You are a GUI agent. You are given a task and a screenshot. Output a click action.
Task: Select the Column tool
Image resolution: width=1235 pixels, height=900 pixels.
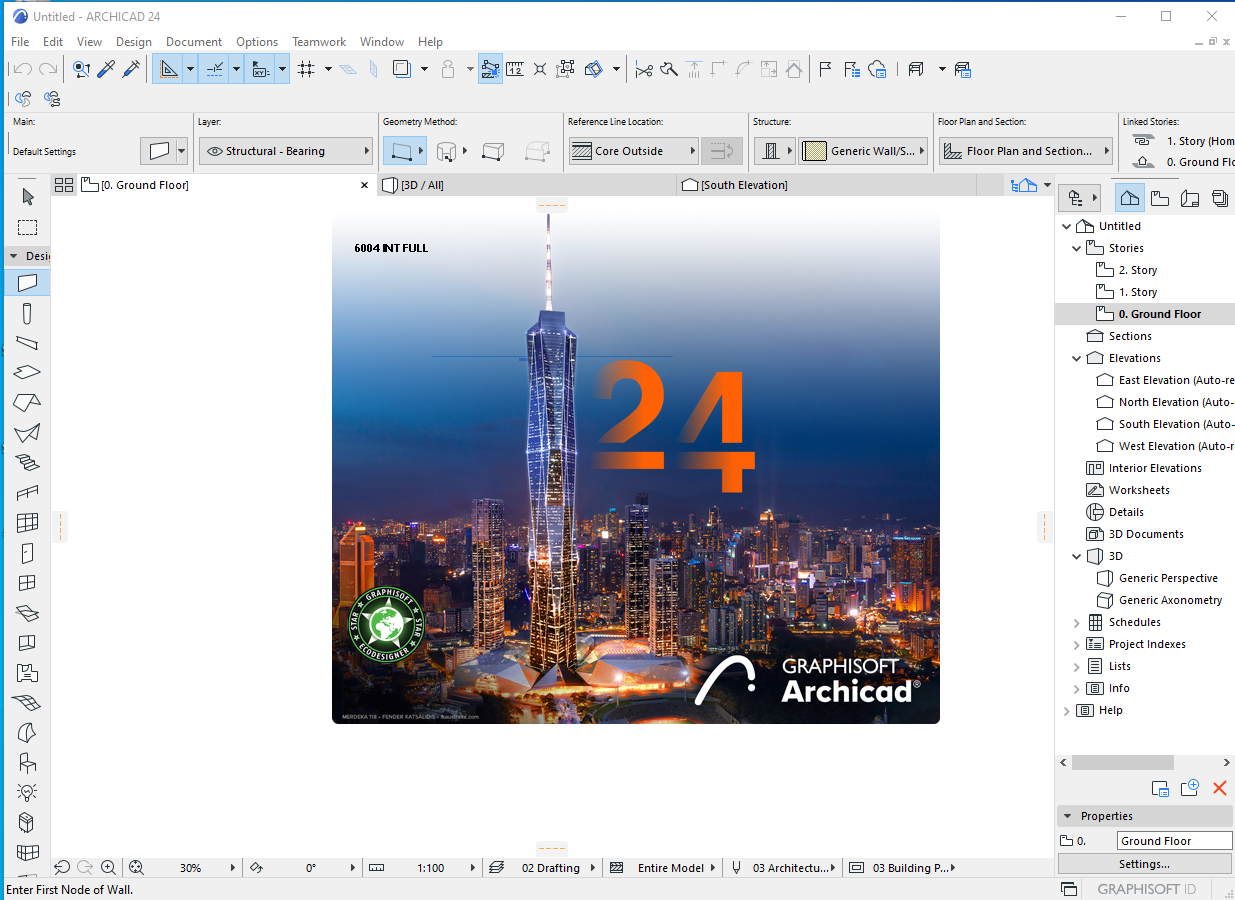click(27, 313)
